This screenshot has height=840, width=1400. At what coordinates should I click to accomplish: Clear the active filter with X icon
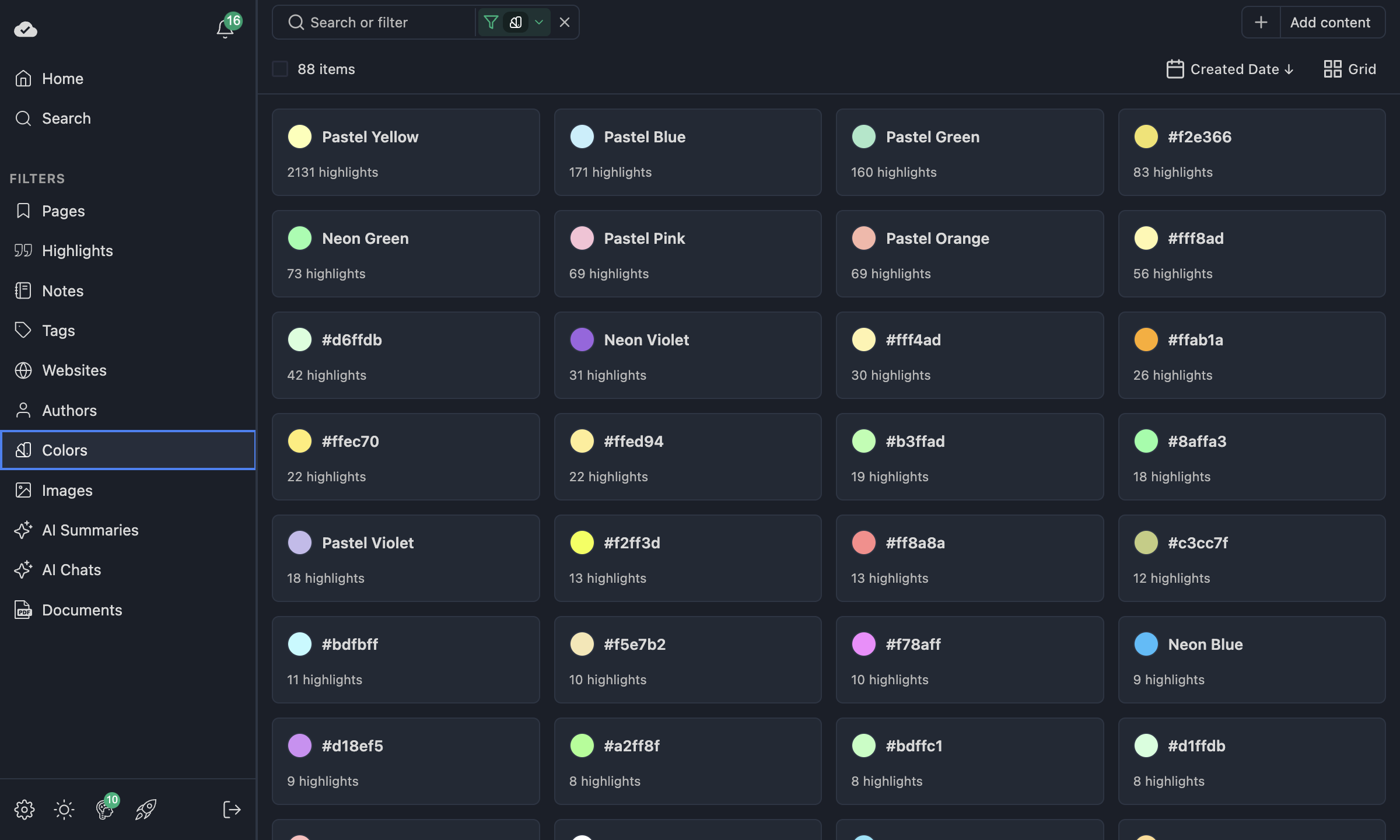click(564, 22)
